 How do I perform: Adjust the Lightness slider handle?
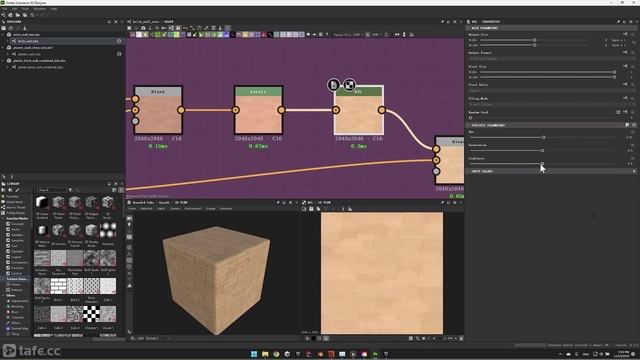542,164
